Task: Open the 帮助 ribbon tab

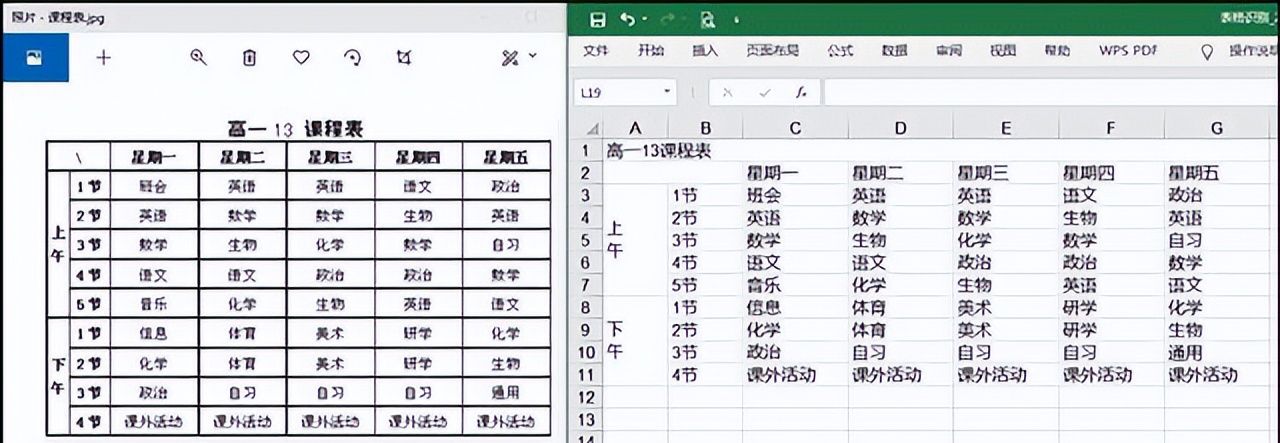Action: click(x=1057, y=50)
